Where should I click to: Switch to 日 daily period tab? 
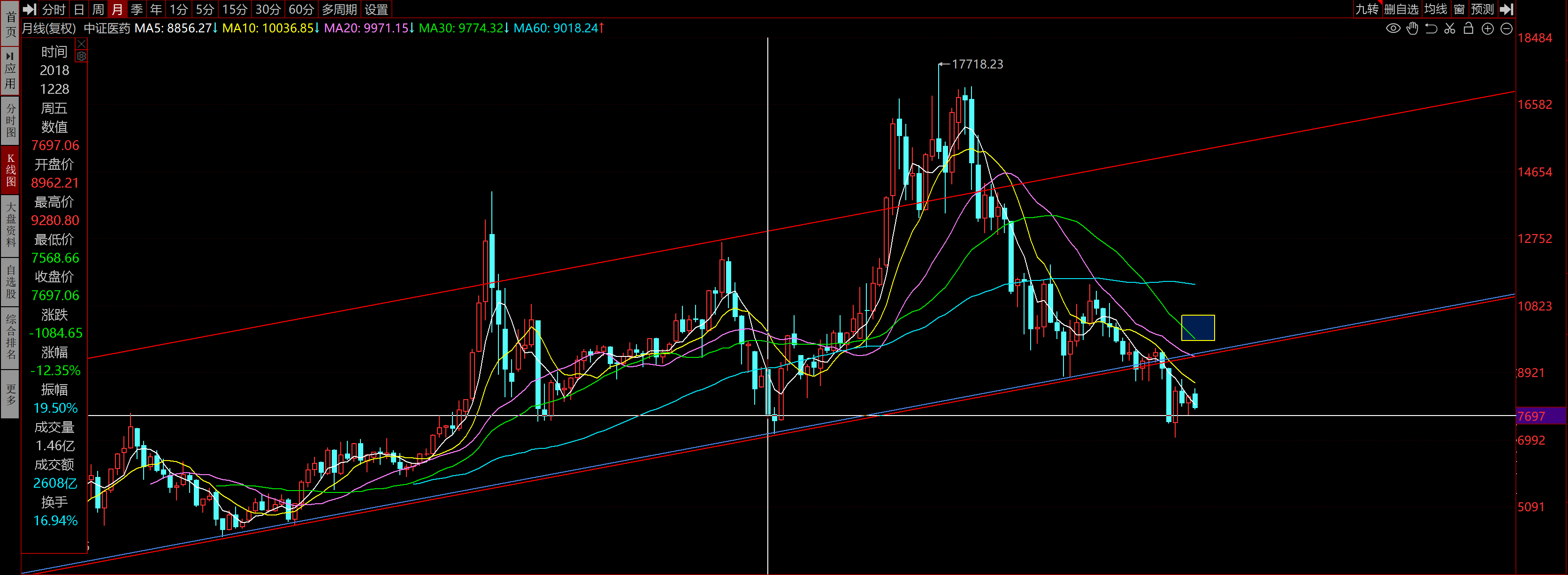[x=78, y=9]
